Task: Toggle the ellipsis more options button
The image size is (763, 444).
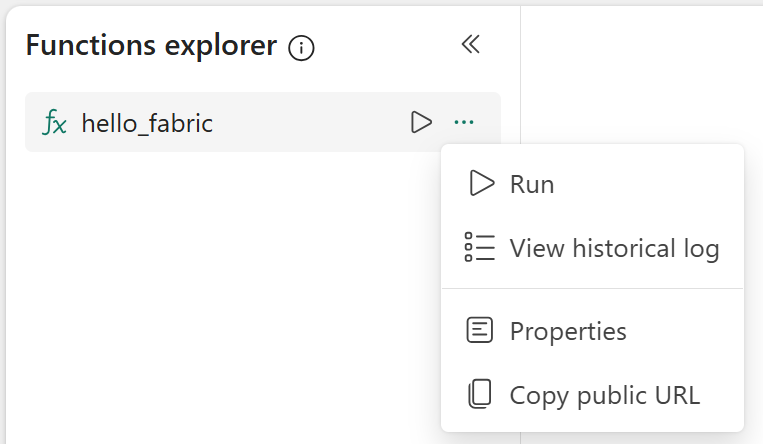Action: coord(463,122)
